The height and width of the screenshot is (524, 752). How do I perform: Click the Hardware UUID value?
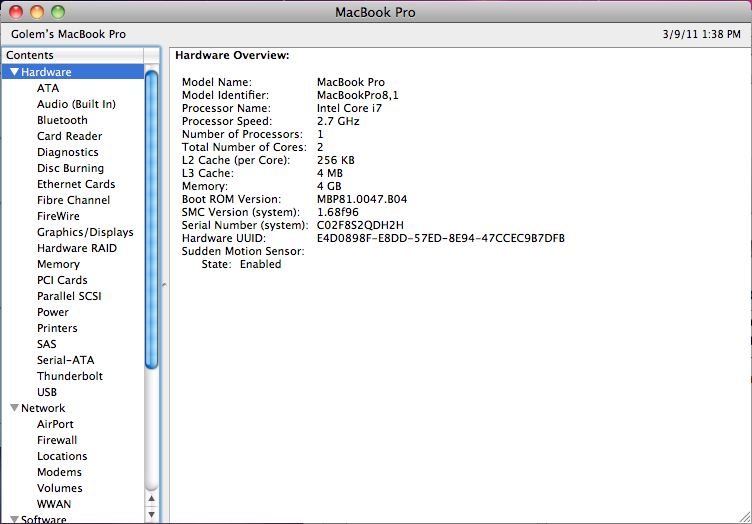coord(441,238)
